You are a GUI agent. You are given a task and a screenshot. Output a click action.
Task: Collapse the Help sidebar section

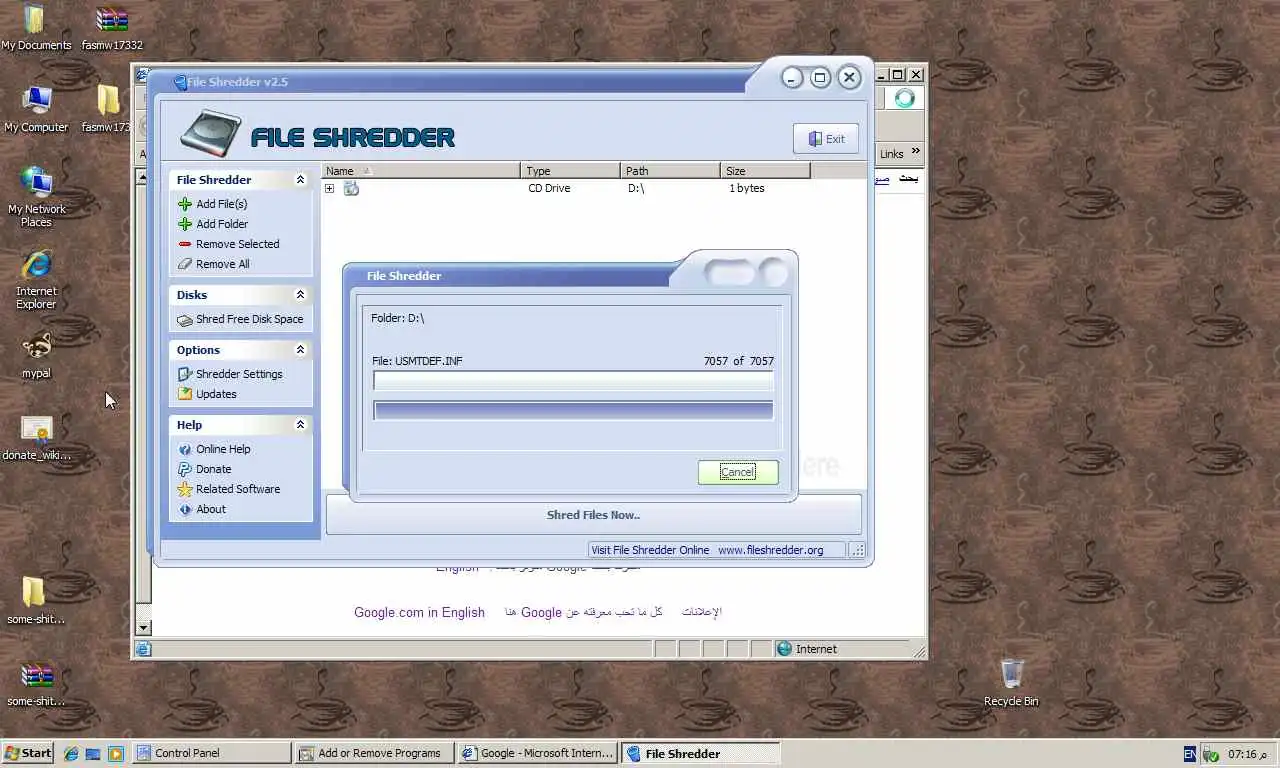(x=300, y=425)
